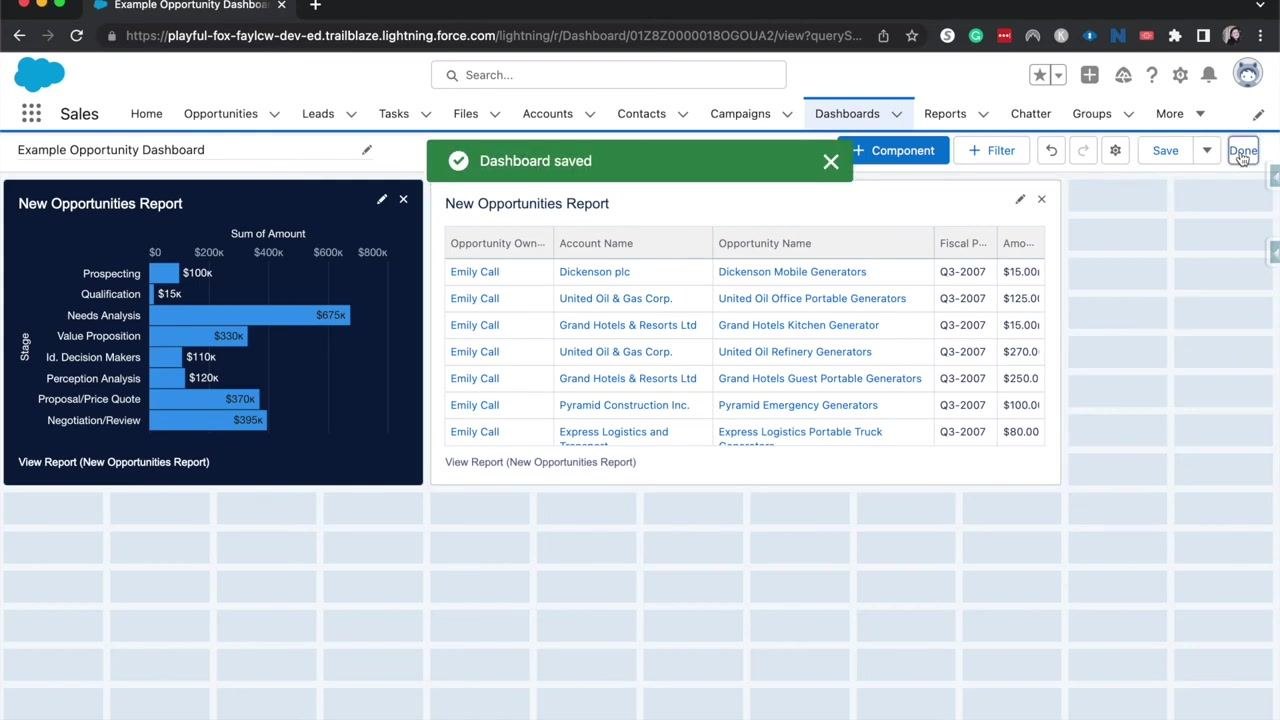Add a new Component
The width and height of the screenshot is (1280, 720).
point(893,151)
